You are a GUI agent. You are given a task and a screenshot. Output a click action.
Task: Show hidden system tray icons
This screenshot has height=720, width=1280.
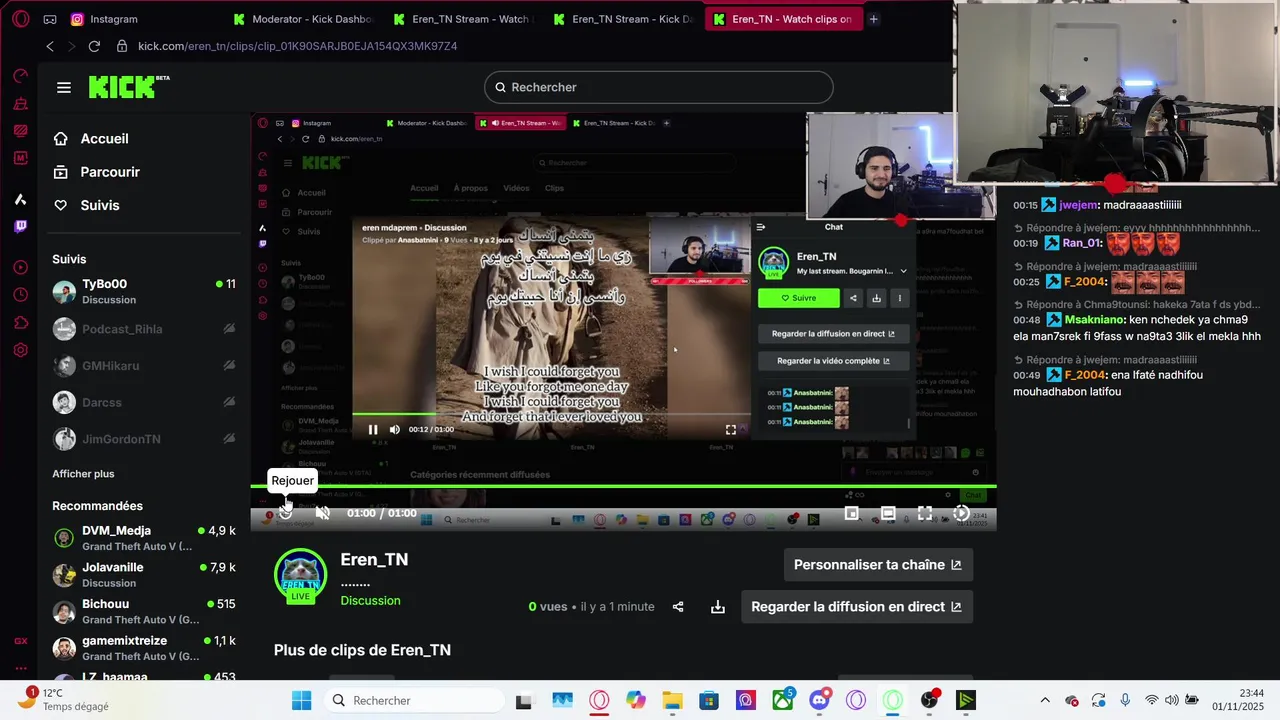[1045, 700]
